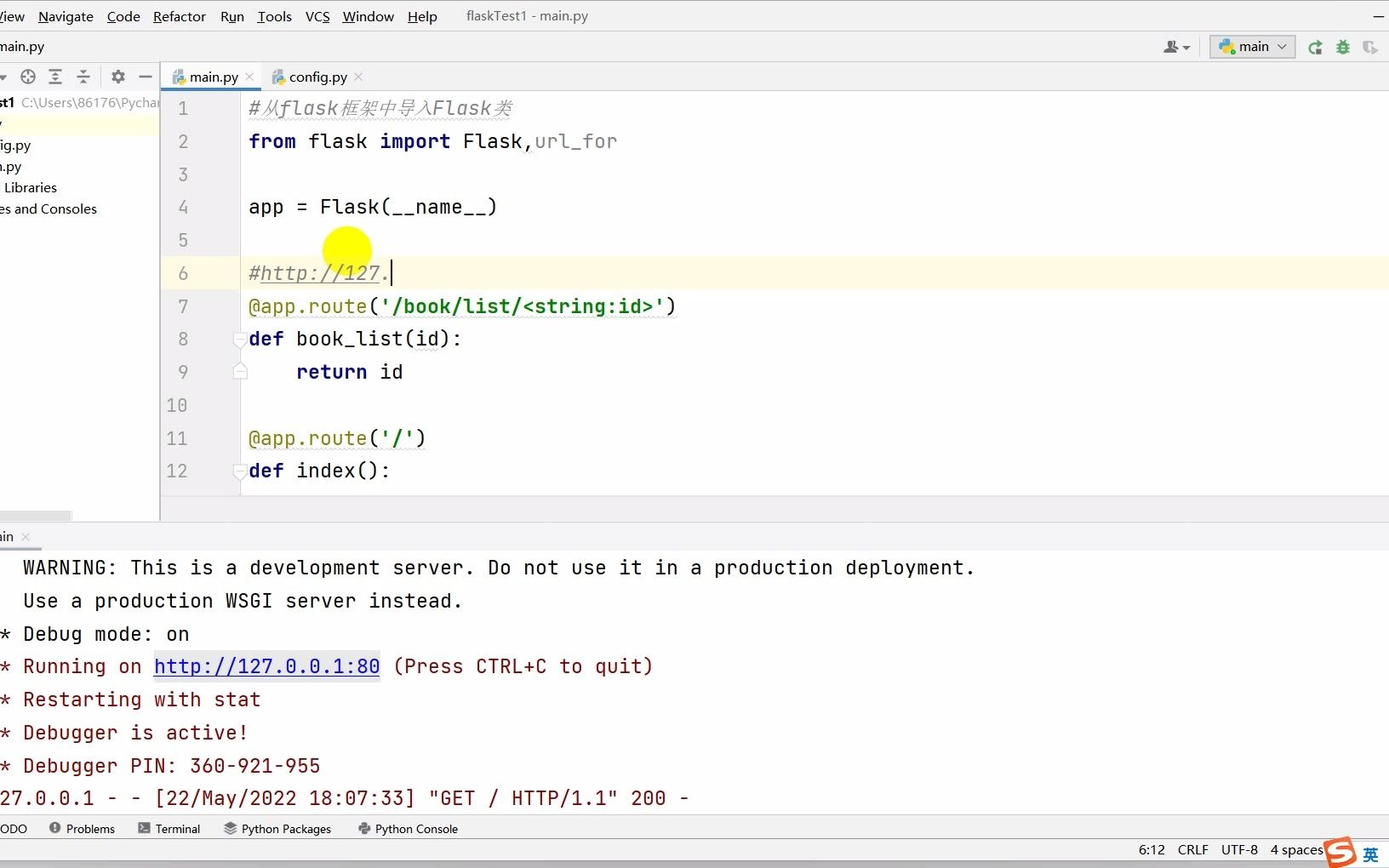Open the Terminal tool window

pyautogui.click(x=169, y=828)
